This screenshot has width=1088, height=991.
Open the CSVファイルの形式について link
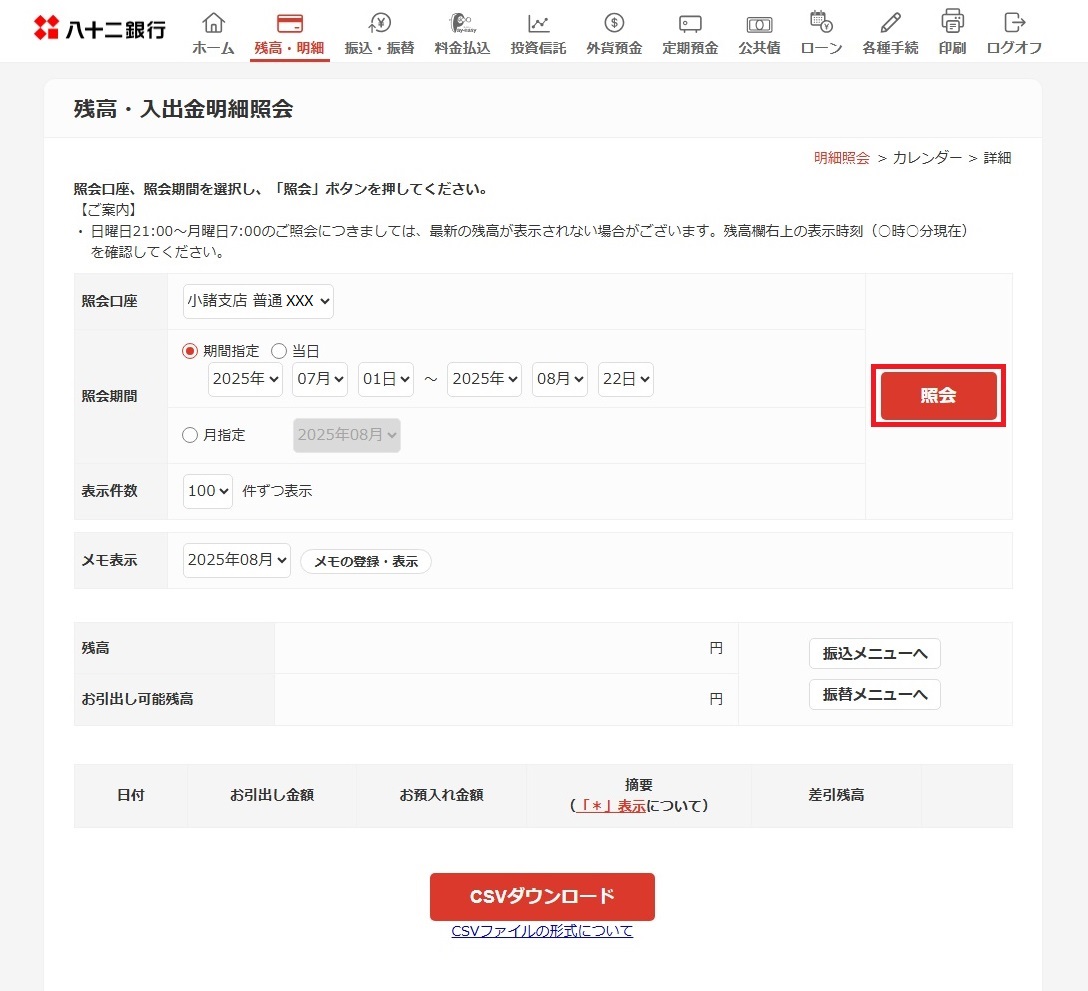542,931
